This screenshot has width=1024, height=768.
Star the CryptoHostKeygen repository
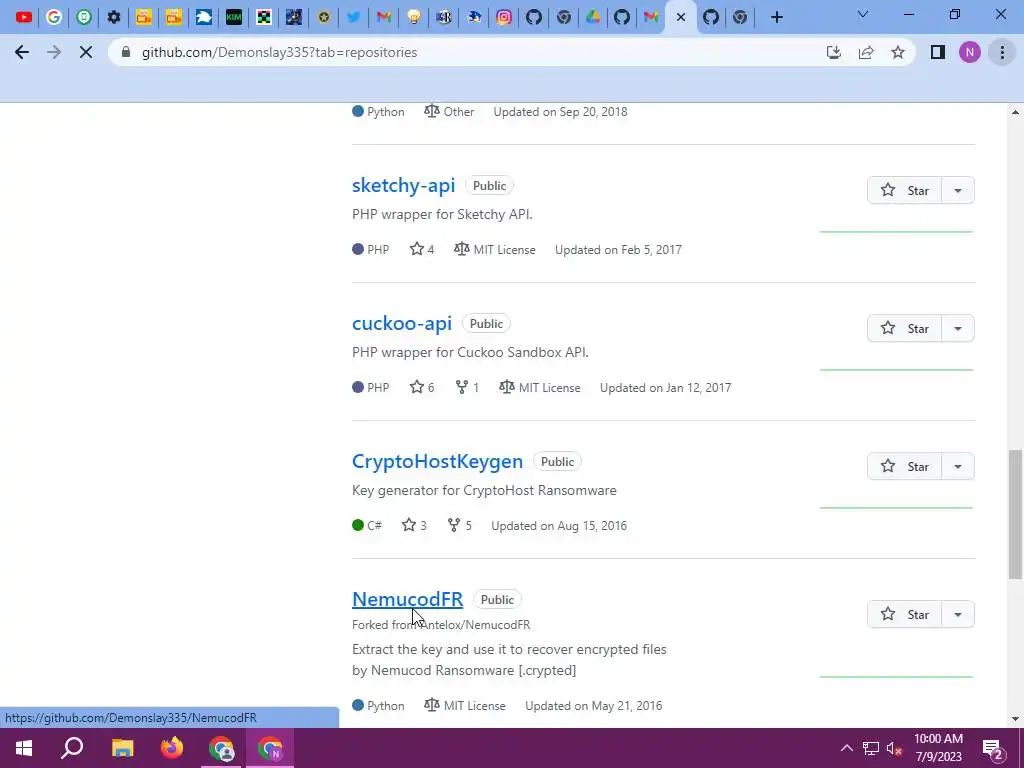coord(904,466)
